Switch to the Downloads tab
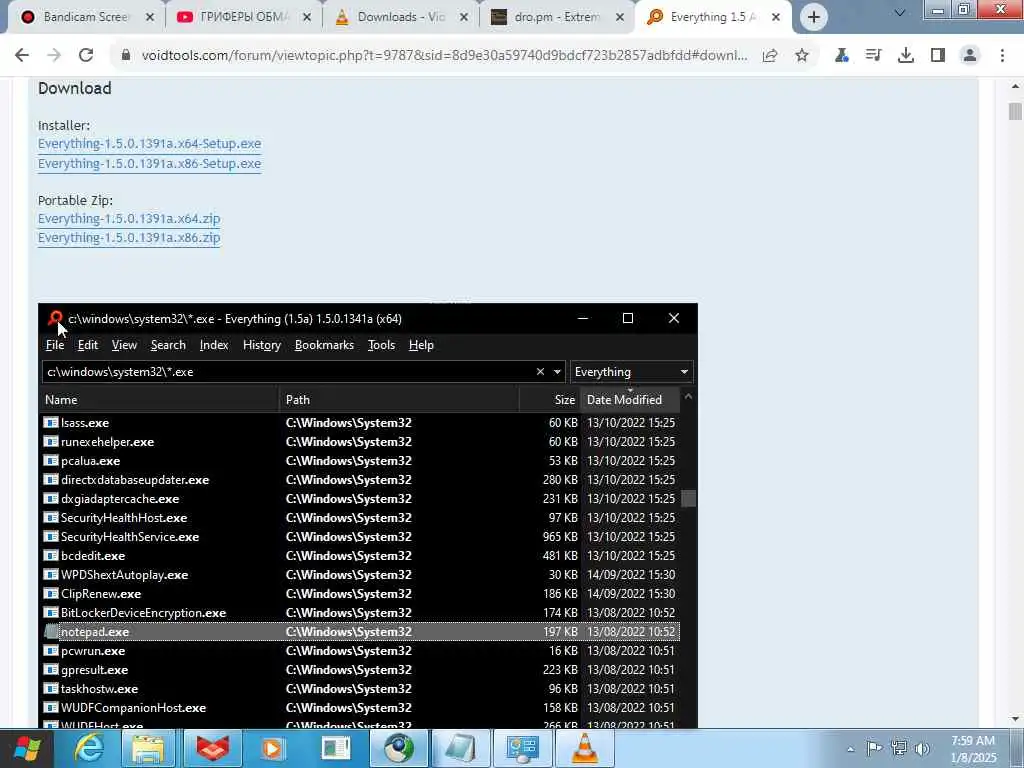The image size is (1024, 768). click(x=401, y=17)
